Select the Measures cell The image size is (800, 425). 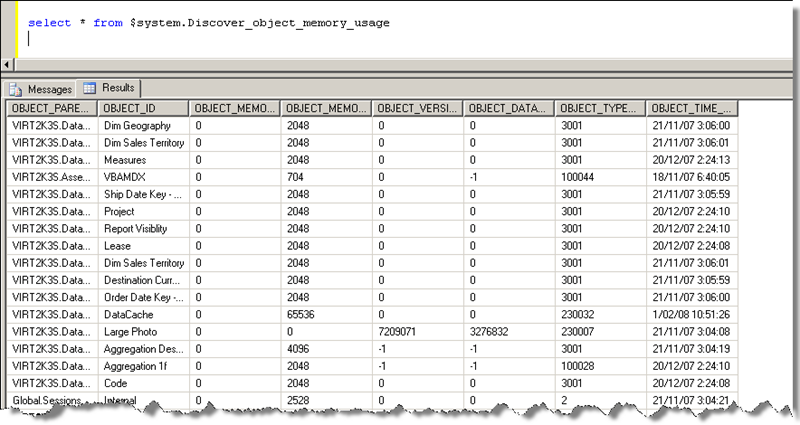tap(143, 160)
